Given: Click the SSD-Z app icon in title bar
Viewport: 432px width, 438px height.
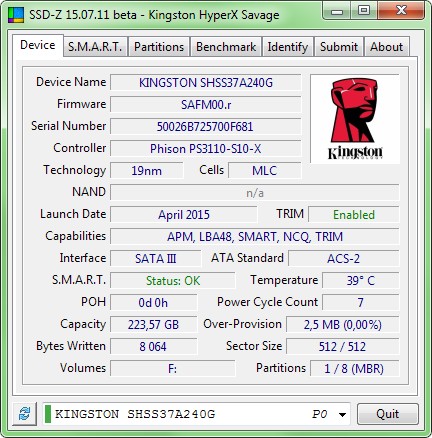Looking at the screenshot, I should point(16,15).
